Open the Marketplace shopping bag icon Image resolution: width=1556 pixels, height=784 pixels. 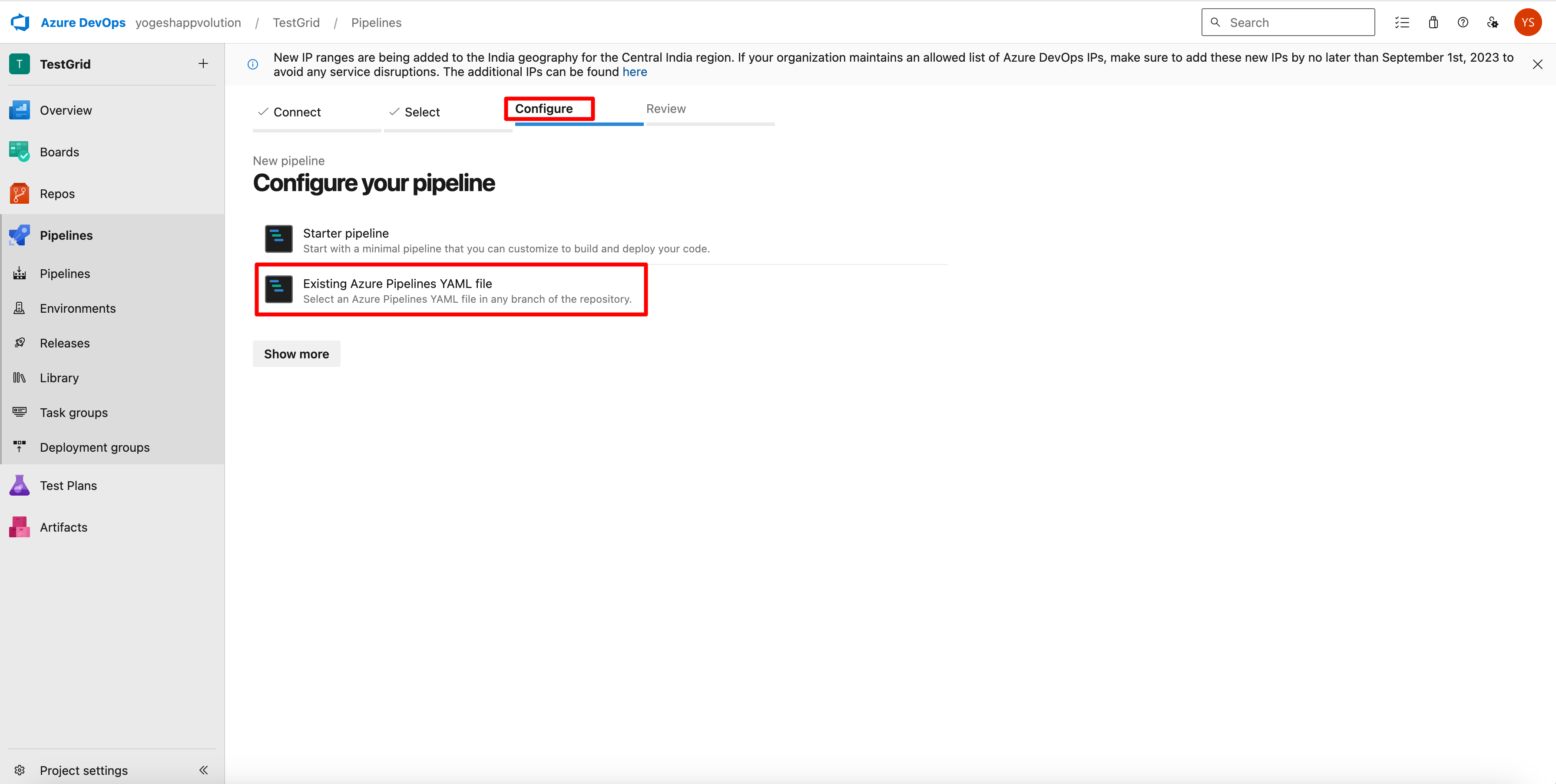[x=1433, y=22]
